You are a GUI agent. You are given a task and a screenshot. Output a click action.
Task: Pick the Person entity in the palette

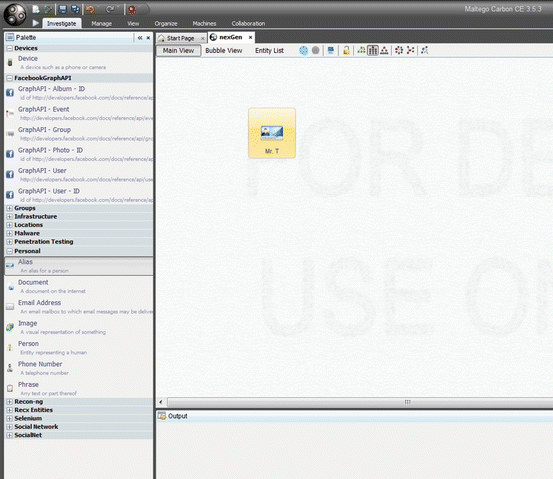(x=79, y=348)
